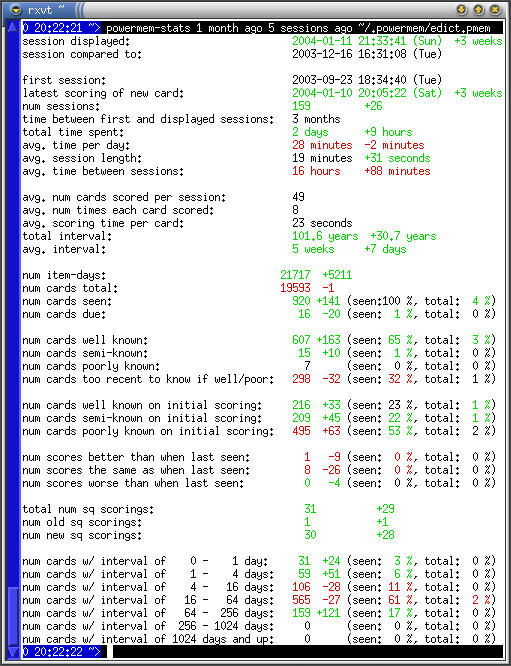Click the powermem-stats command line text
511x666 pixels.
(298, 28)
